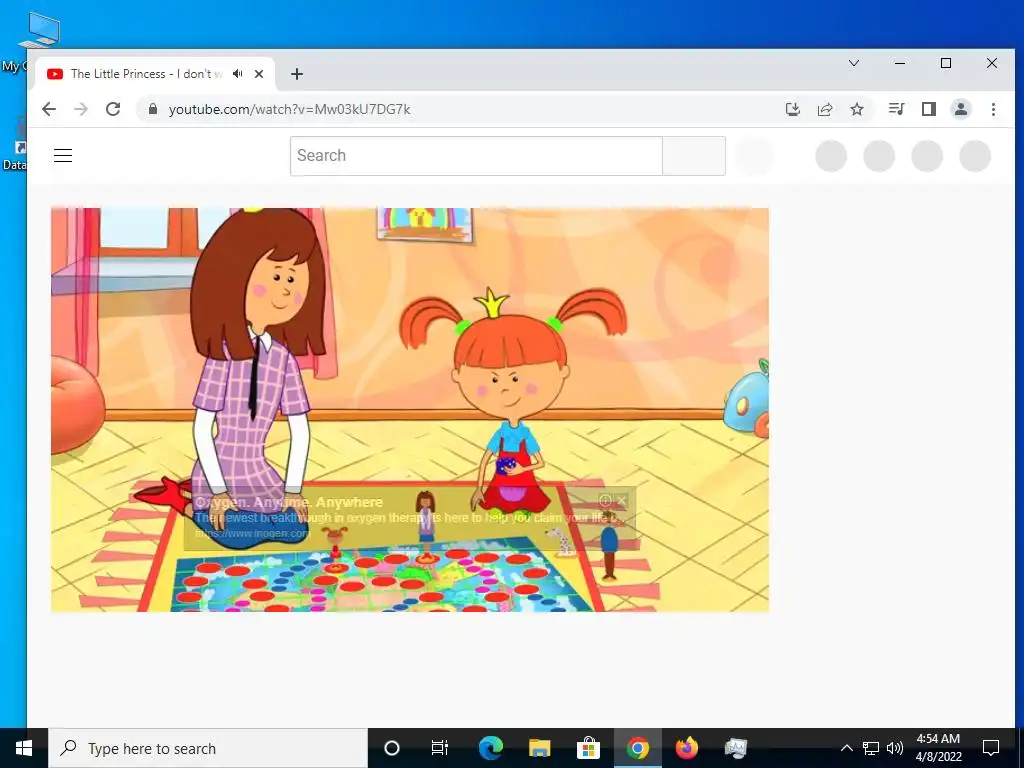
Task: Open the Windows Start menu
Action: click(24, 748)
